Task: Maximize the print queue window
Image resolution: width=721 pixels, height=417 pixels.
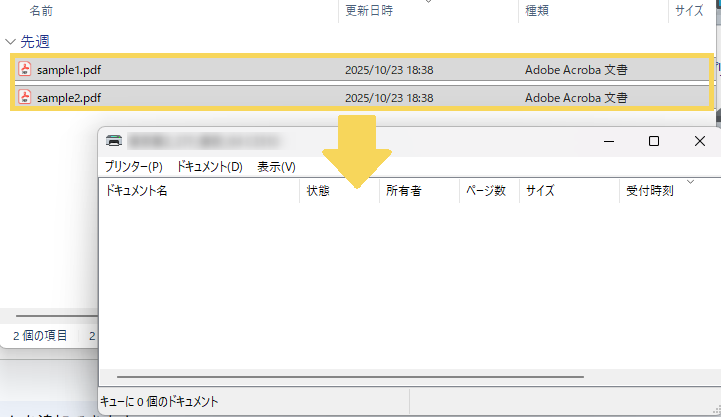Action: point(653,142)
